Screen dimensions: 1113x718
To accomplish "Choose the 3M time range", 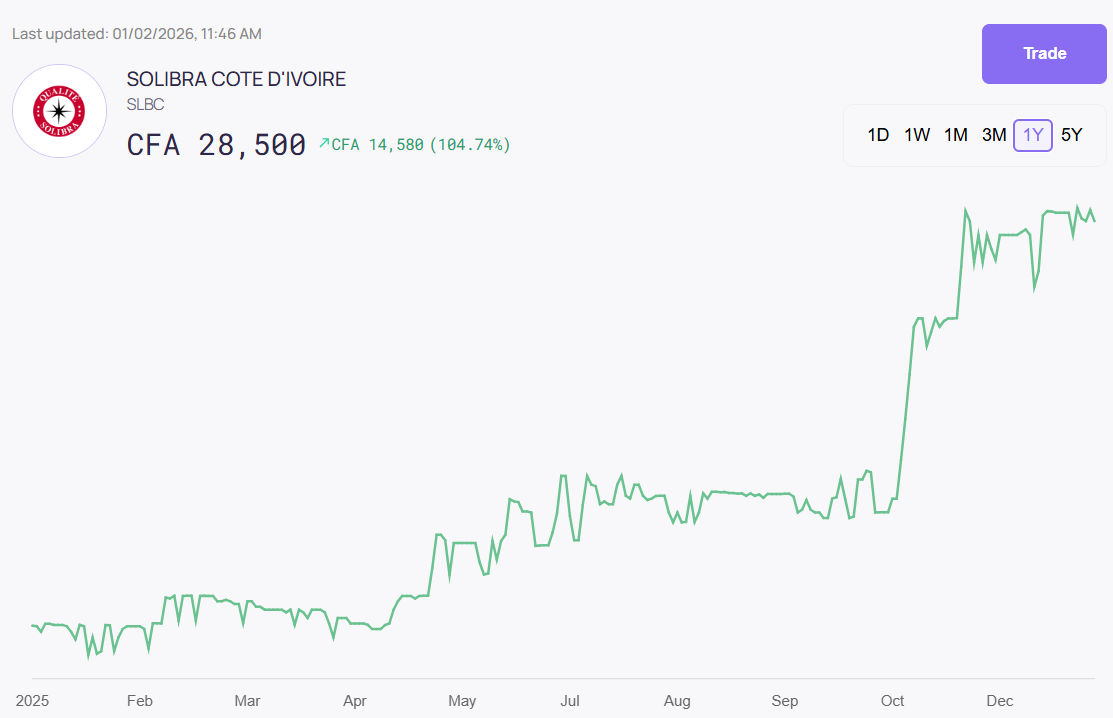I will coord(994,135).
